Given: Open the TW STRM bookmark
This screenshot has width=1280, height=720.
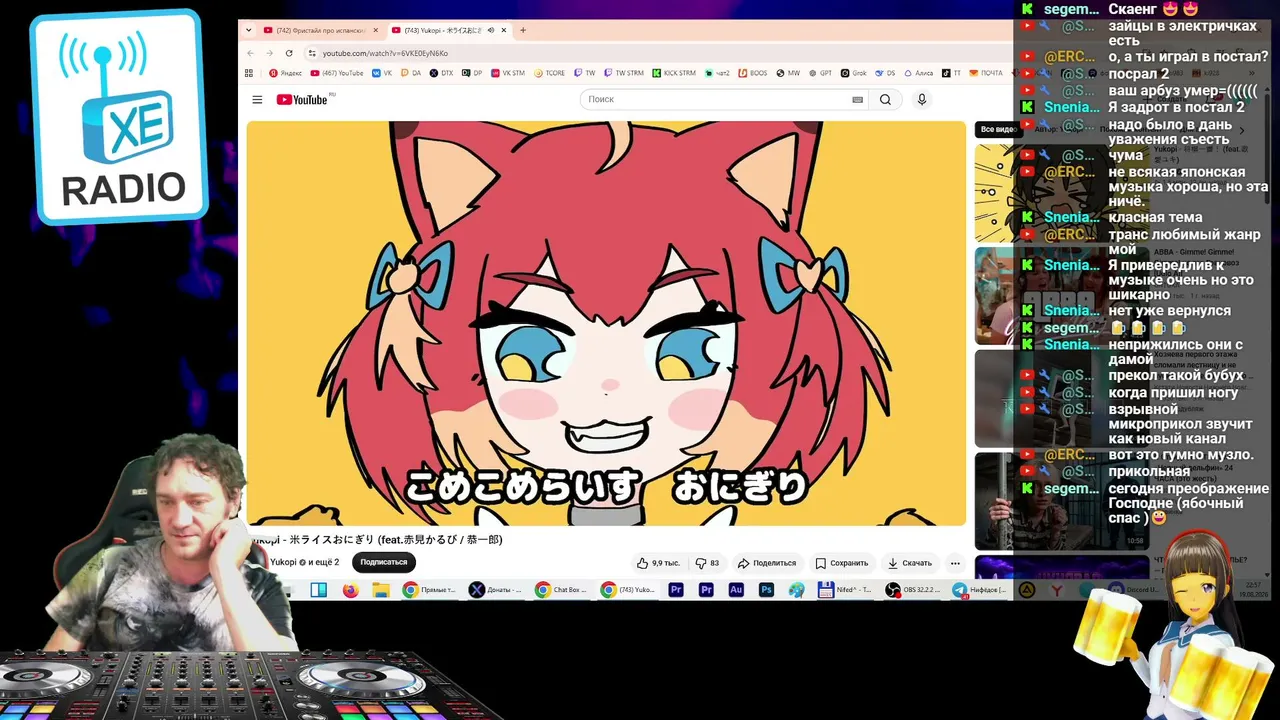Looking at the screenshot, I should click(624, 73).
